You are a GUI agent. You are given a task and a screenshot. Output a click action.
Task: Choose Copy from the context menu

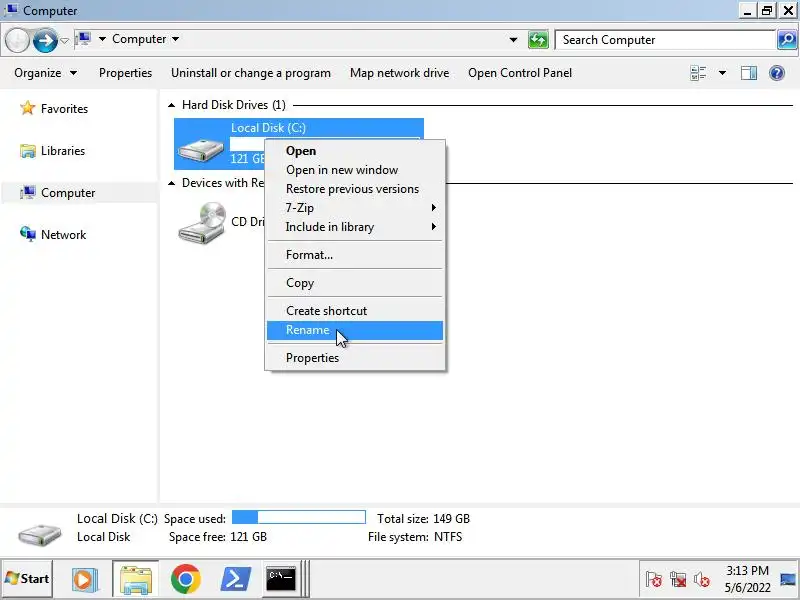pos(355,283)
